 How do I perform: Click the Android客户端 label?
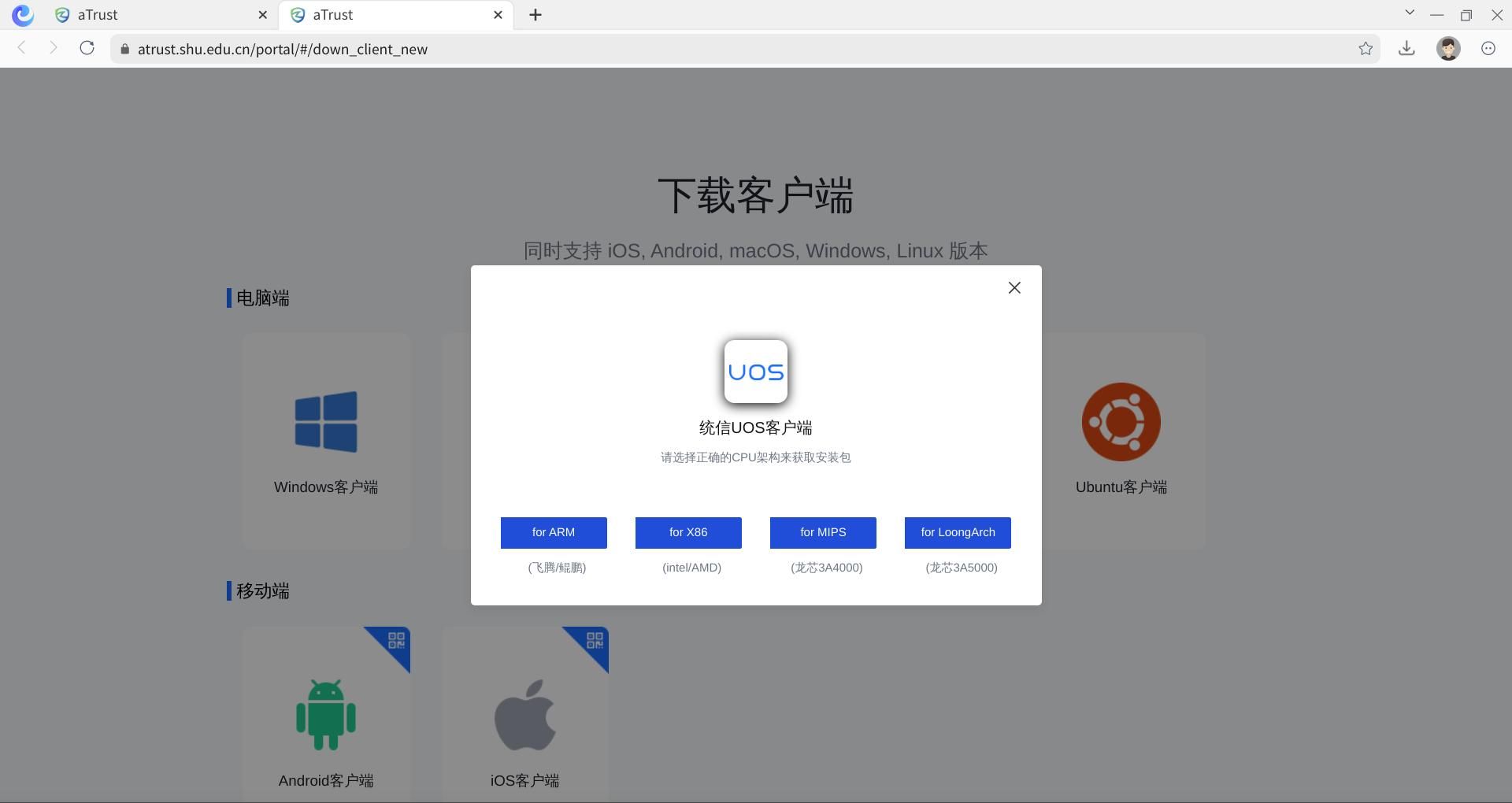[x=326, y=781]
